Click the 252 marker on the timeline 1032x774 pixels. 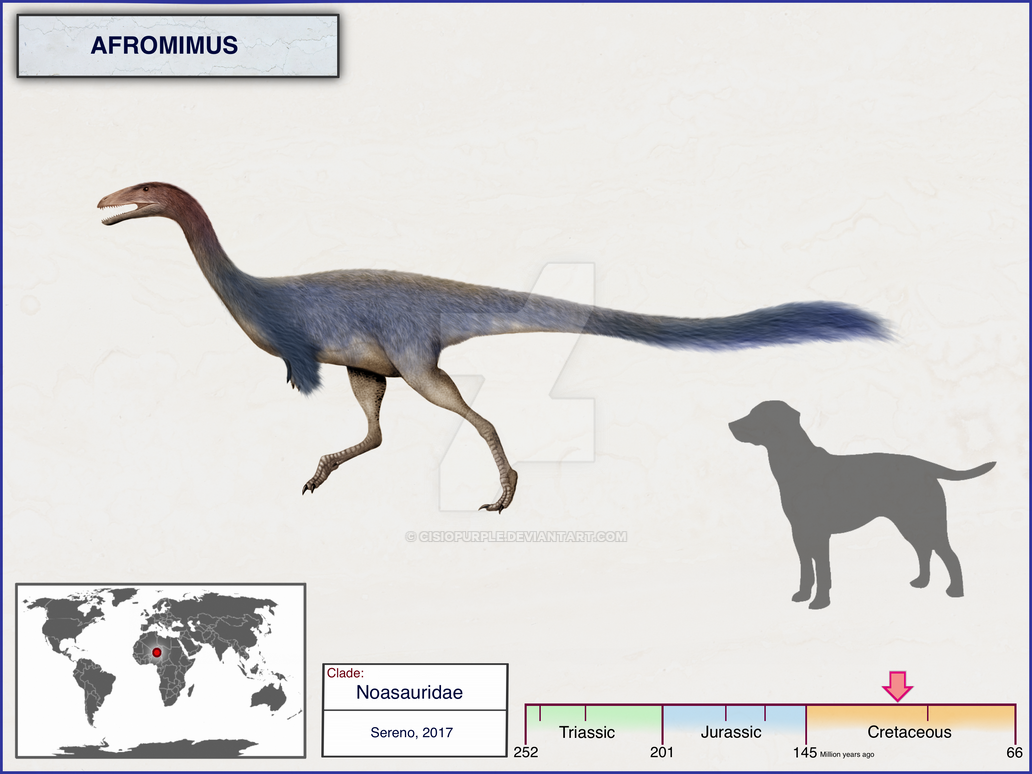pos(525,752)
